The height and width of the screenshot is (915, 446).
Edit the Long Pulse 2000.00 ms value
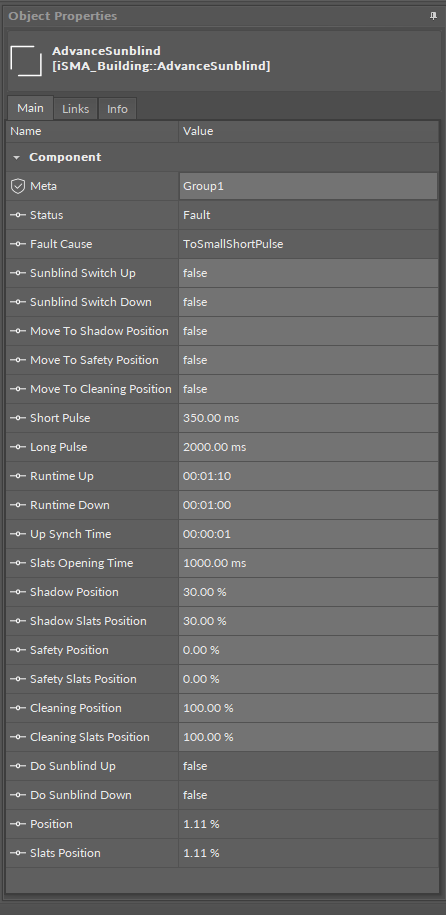point(308,447)
